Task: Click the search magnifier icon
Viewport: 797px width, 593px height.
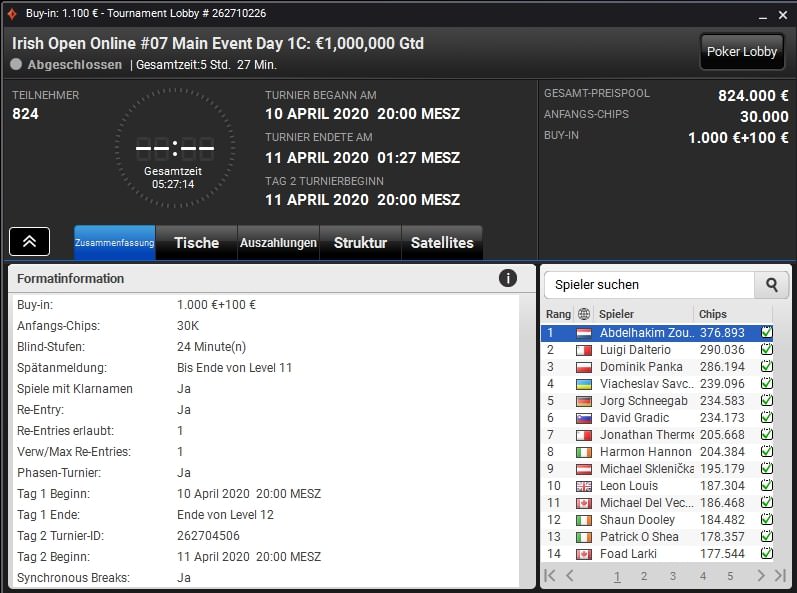Action: 771,285
